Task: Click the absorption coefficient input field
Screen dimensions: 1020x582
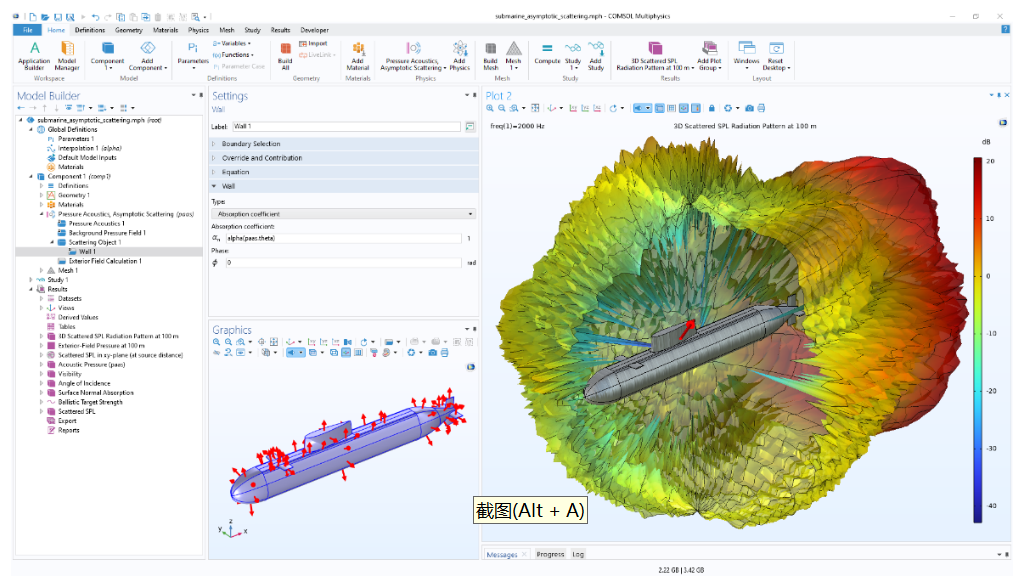Action: point(344,239)
